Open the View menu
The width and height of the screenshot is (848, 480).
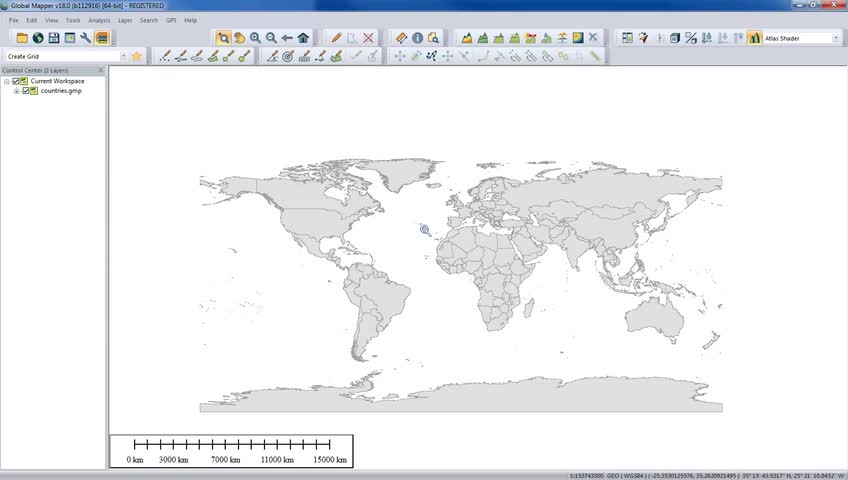(51, 20)
